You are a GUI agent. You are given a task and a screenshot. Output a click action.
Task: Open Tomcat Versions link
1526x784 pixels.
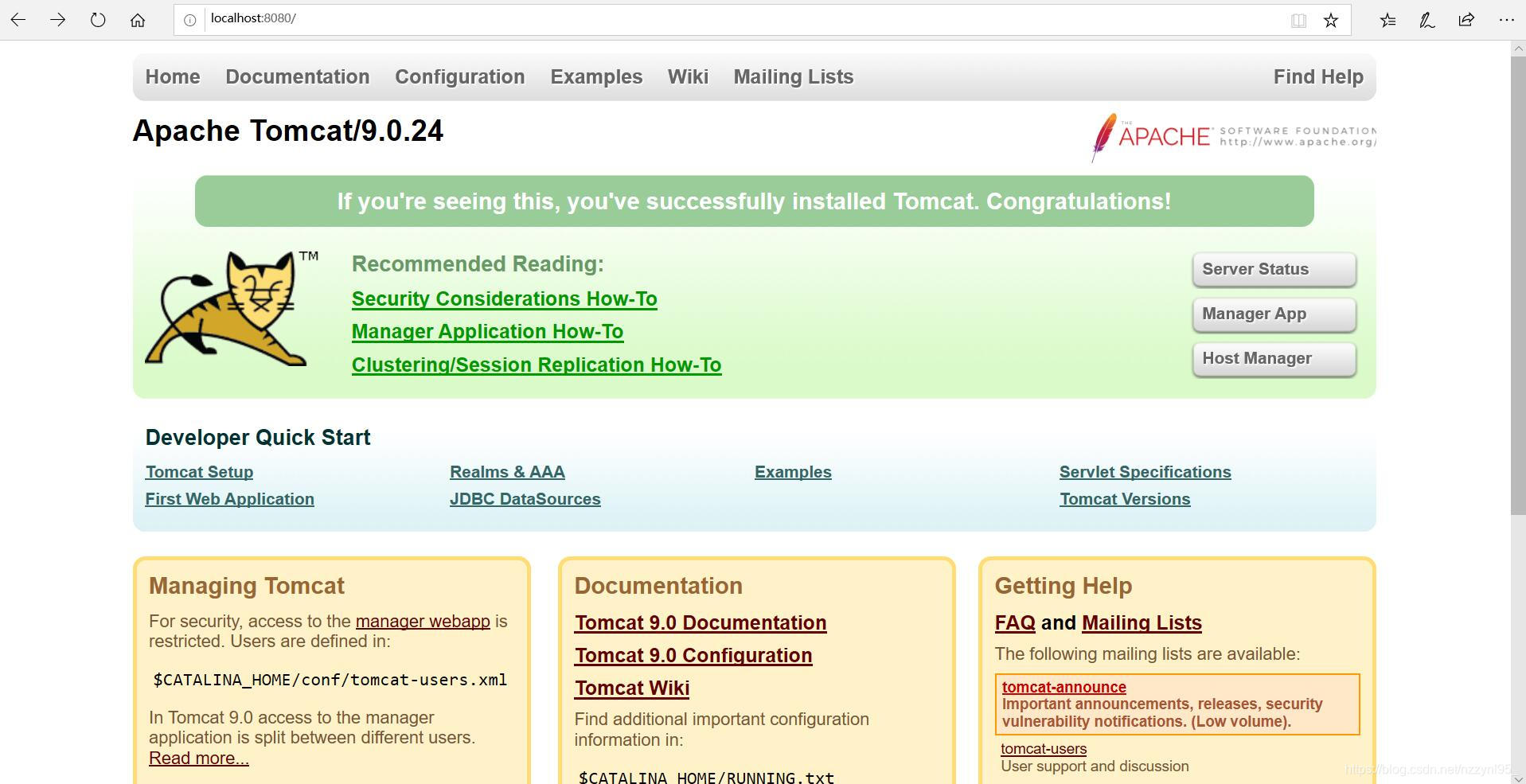(x=1125, y=499)
